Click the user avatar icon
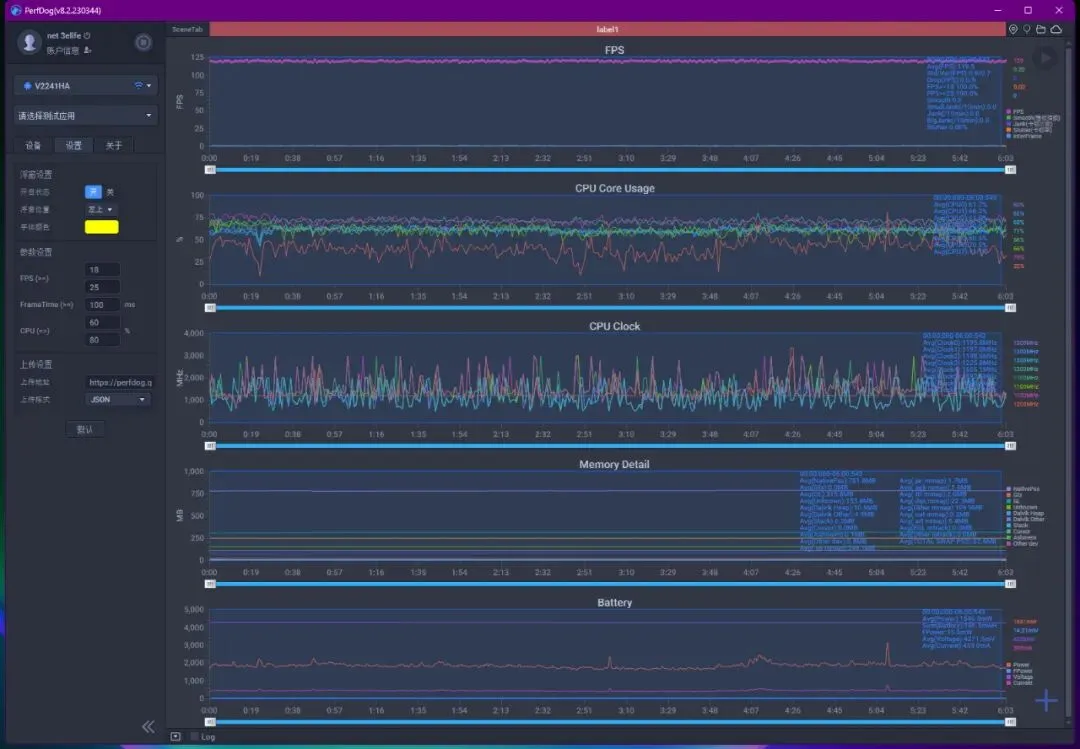 coord(29,42)
